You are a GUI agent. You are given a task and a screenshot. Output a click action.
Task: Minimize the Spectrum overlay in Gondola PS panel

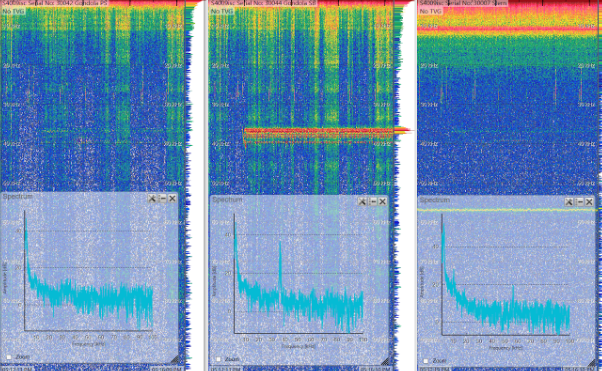coord(162,198)
